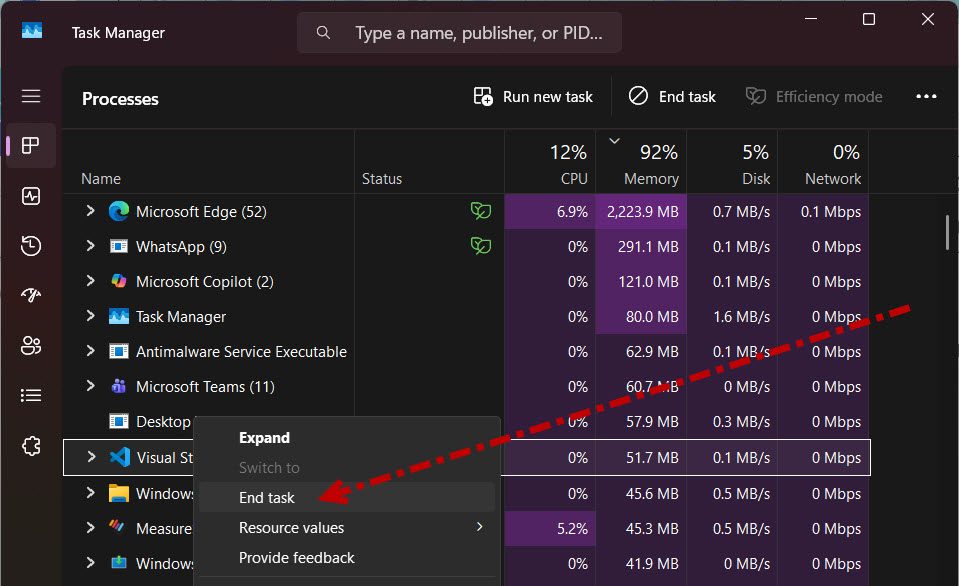View Startup apps from the sidebar
Viewport: 959px width, 586px height.
click(x=30, y=295)
